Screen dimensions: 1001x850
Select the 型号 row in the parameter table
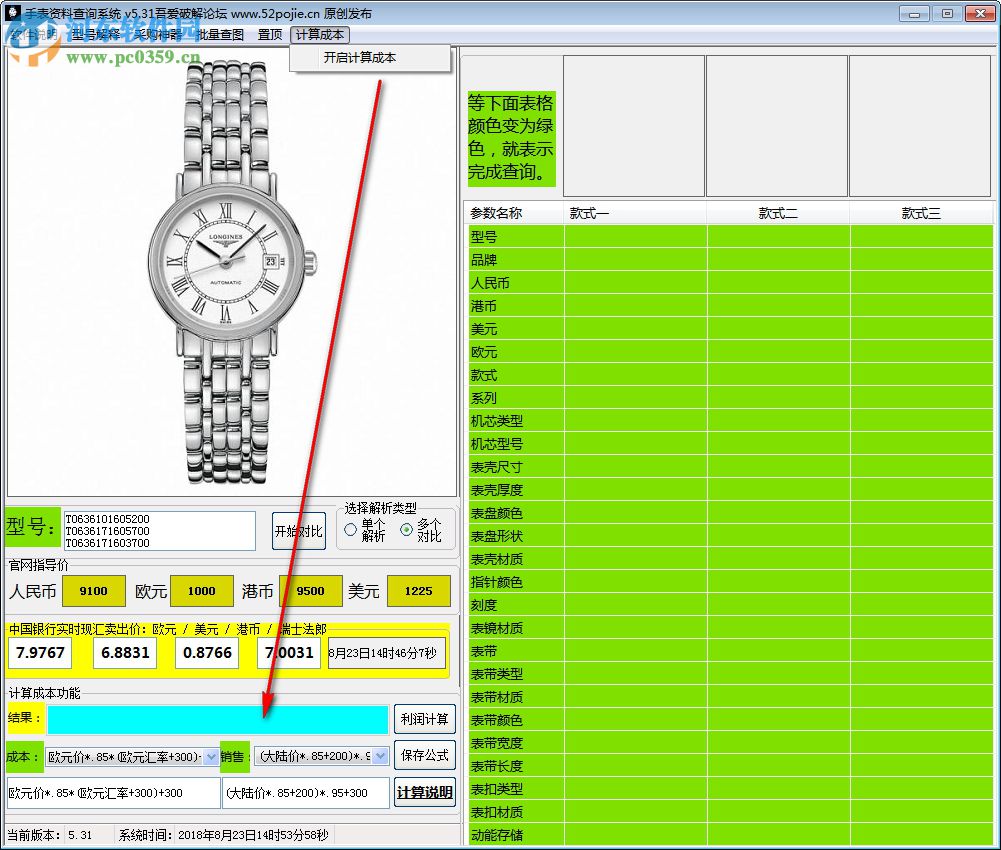(731, 237)
